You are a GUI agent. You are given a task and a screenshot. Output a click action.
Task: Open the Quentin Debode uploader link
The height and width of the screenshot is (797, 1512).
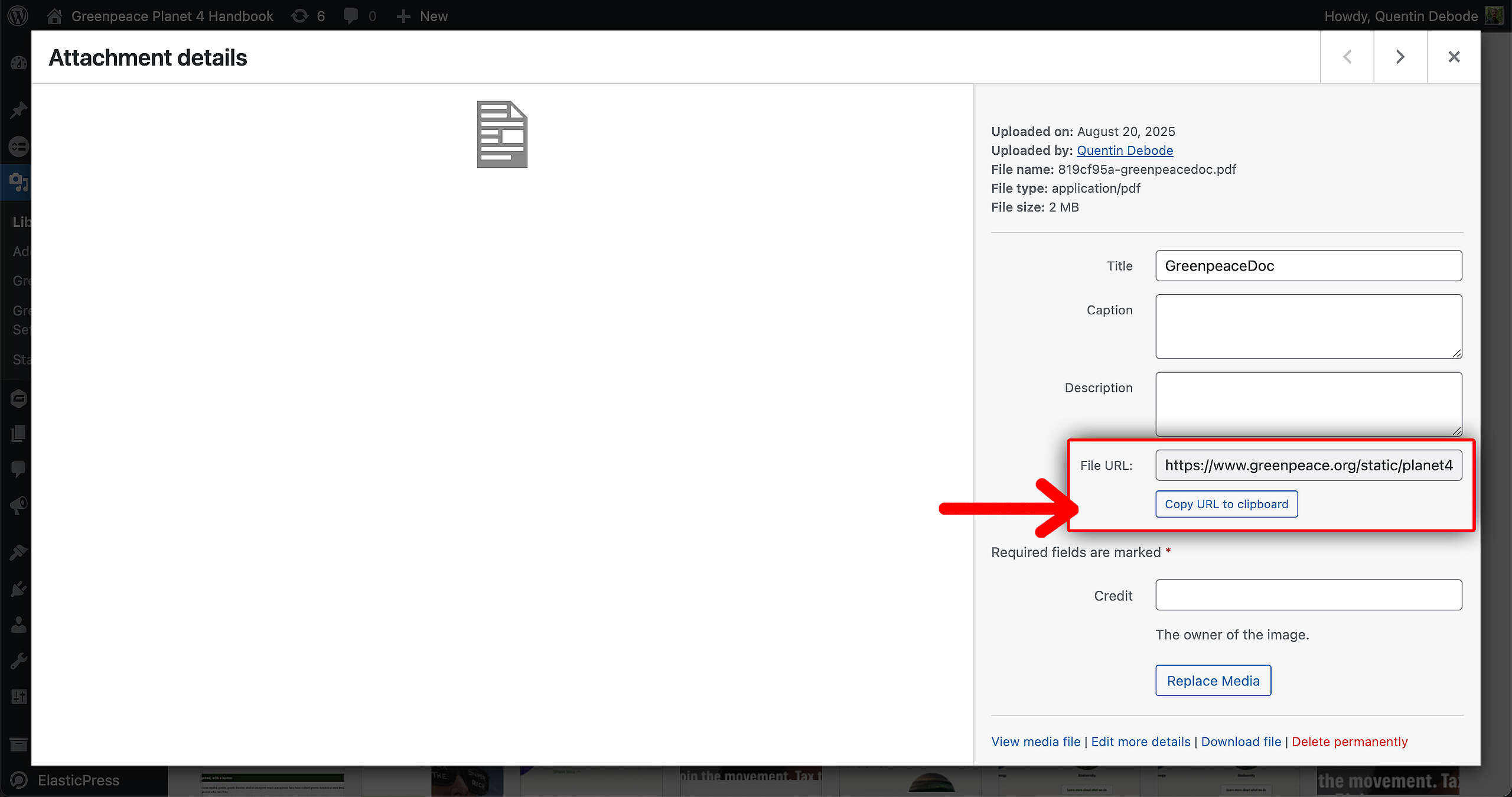pyautogui.click(x=1125, y=151)
